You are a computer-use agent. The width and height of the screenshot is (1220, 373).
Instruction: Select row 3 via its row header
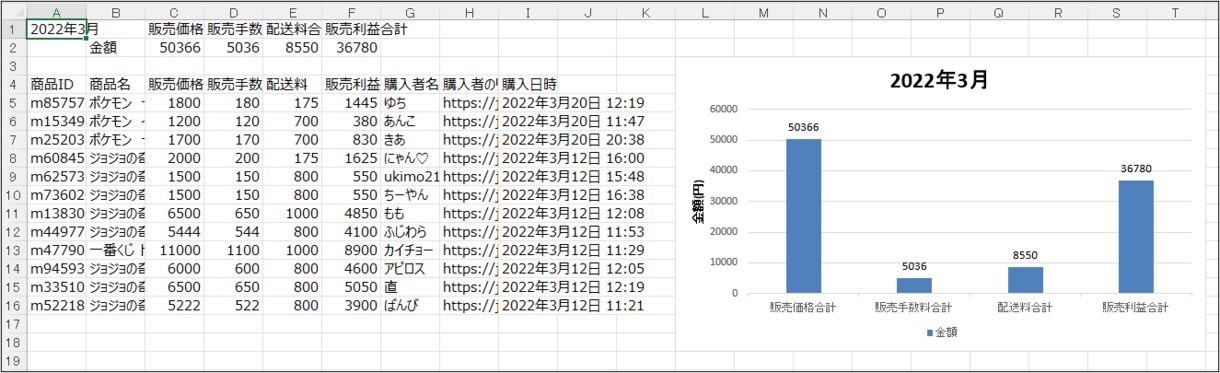point(13,65)
